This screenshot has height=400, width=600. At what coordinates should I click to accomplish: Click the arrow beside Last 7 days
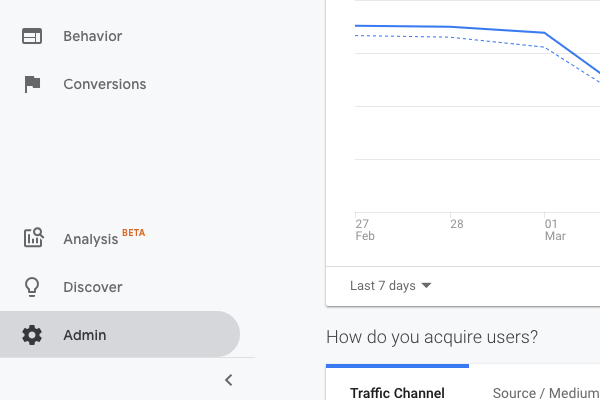point(426,286)
